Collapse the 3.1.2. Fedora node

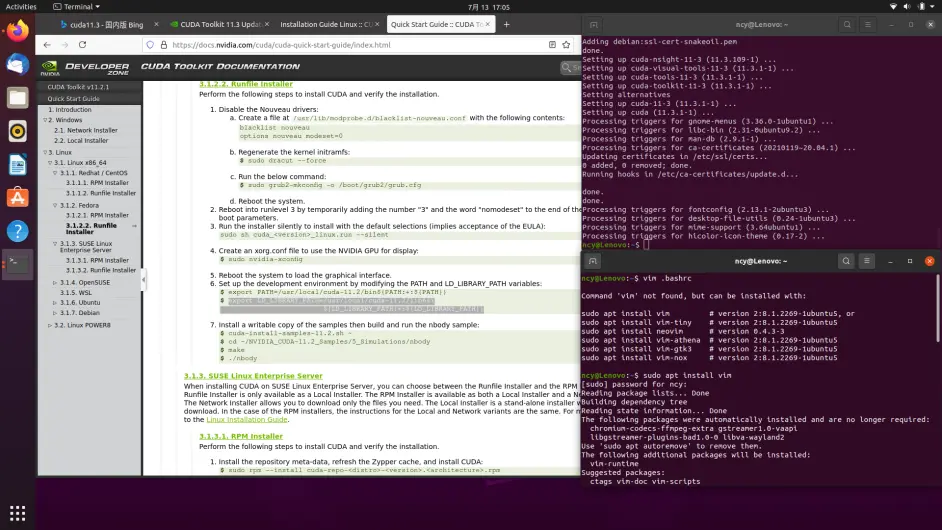click(55, 206)
